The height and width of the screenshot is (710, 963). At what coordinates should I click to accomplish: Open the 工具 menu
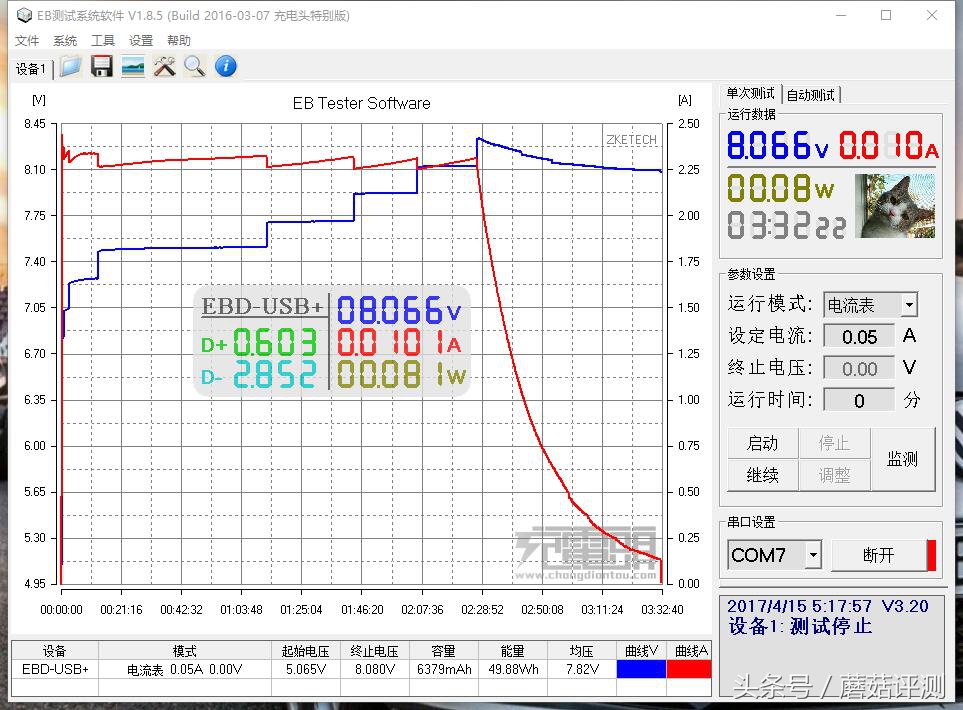pyautogui.click(x=103, y=41)
